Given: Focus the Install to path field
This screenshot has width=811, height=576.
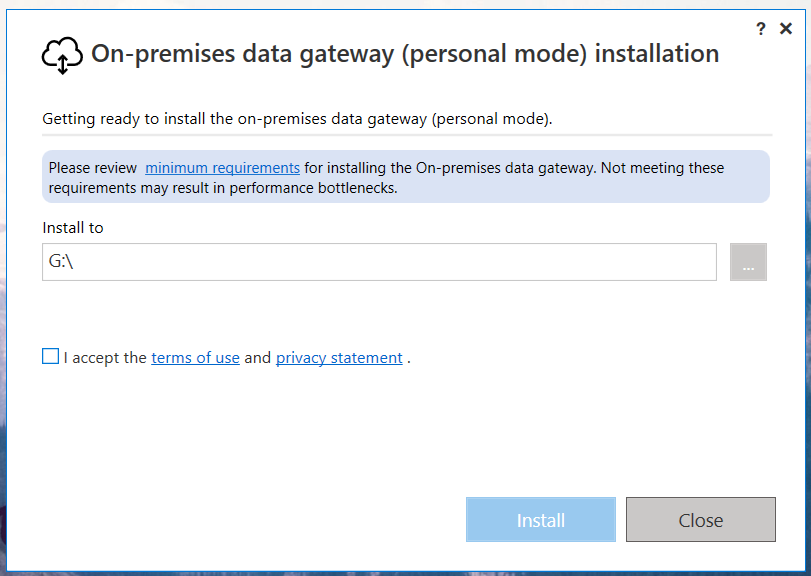Looking at the screenshot, I should coord(380,262).
